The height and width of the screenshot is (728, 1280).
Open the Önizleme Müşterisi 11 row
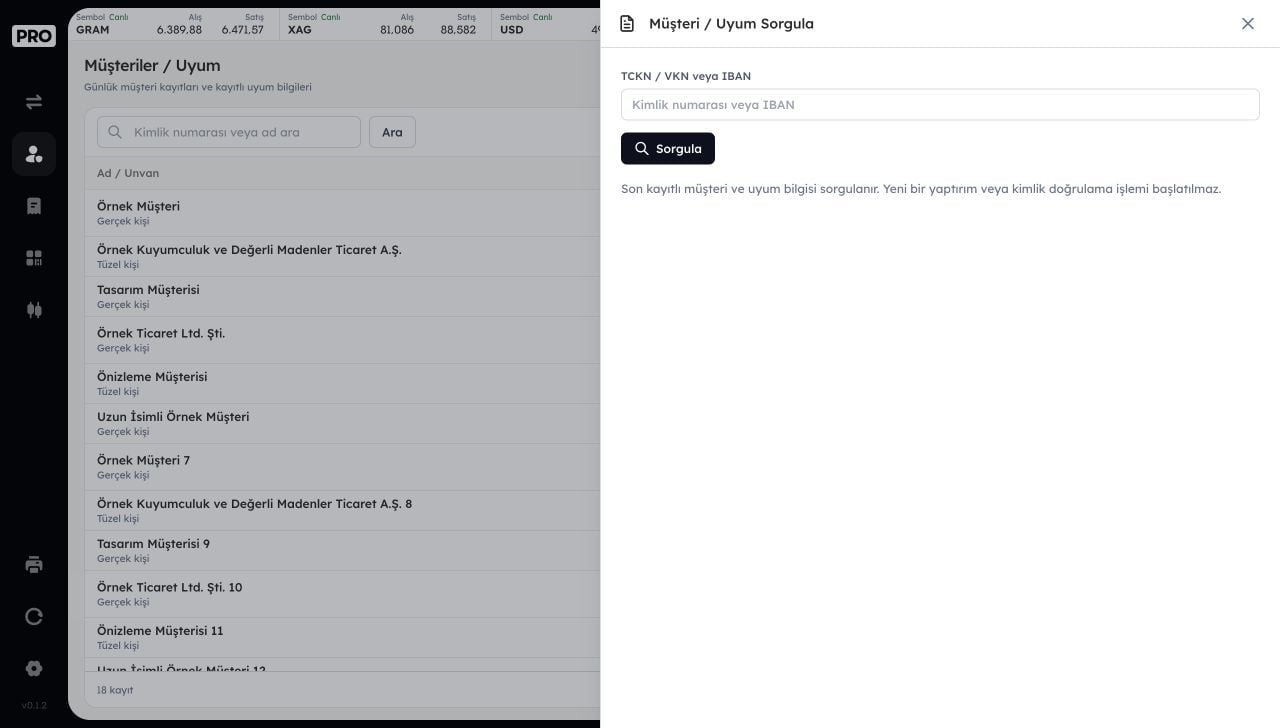342,637
